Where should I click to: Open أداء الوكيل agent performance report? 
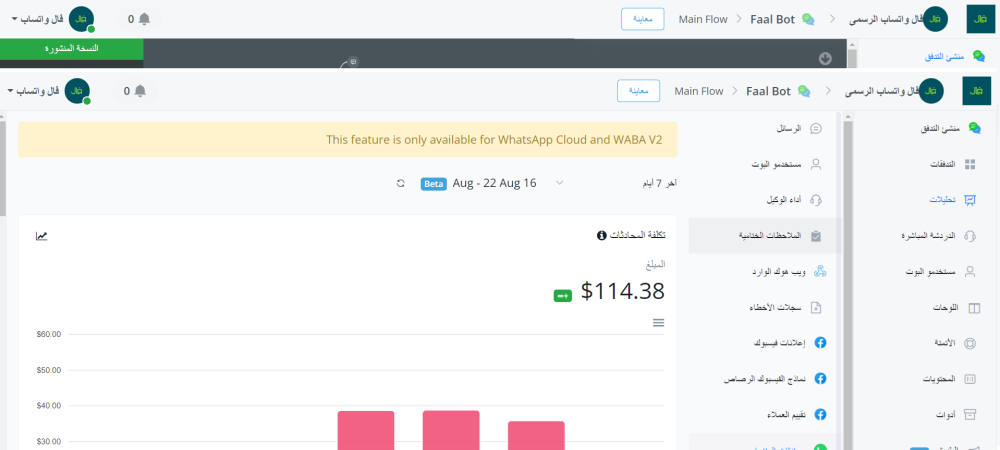816,200
